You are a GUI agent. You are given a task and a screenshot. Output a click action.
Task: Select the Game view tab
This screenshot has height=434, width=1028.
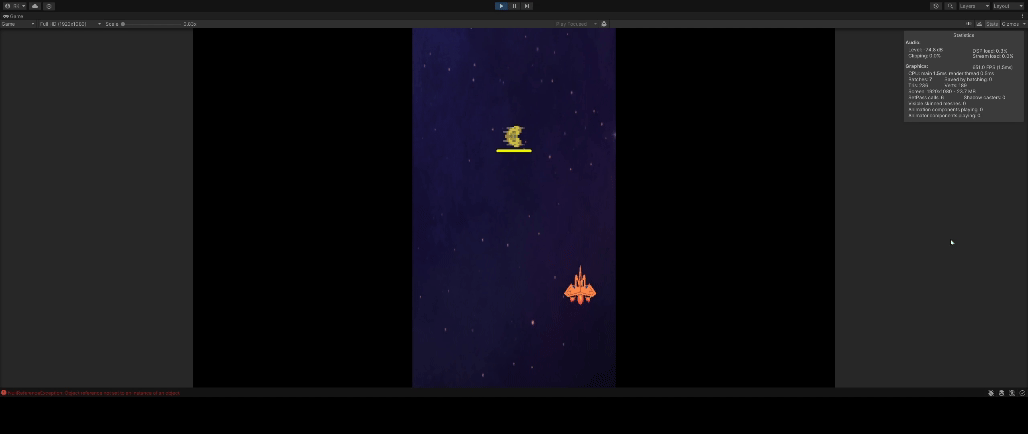[x=14, y=16]
